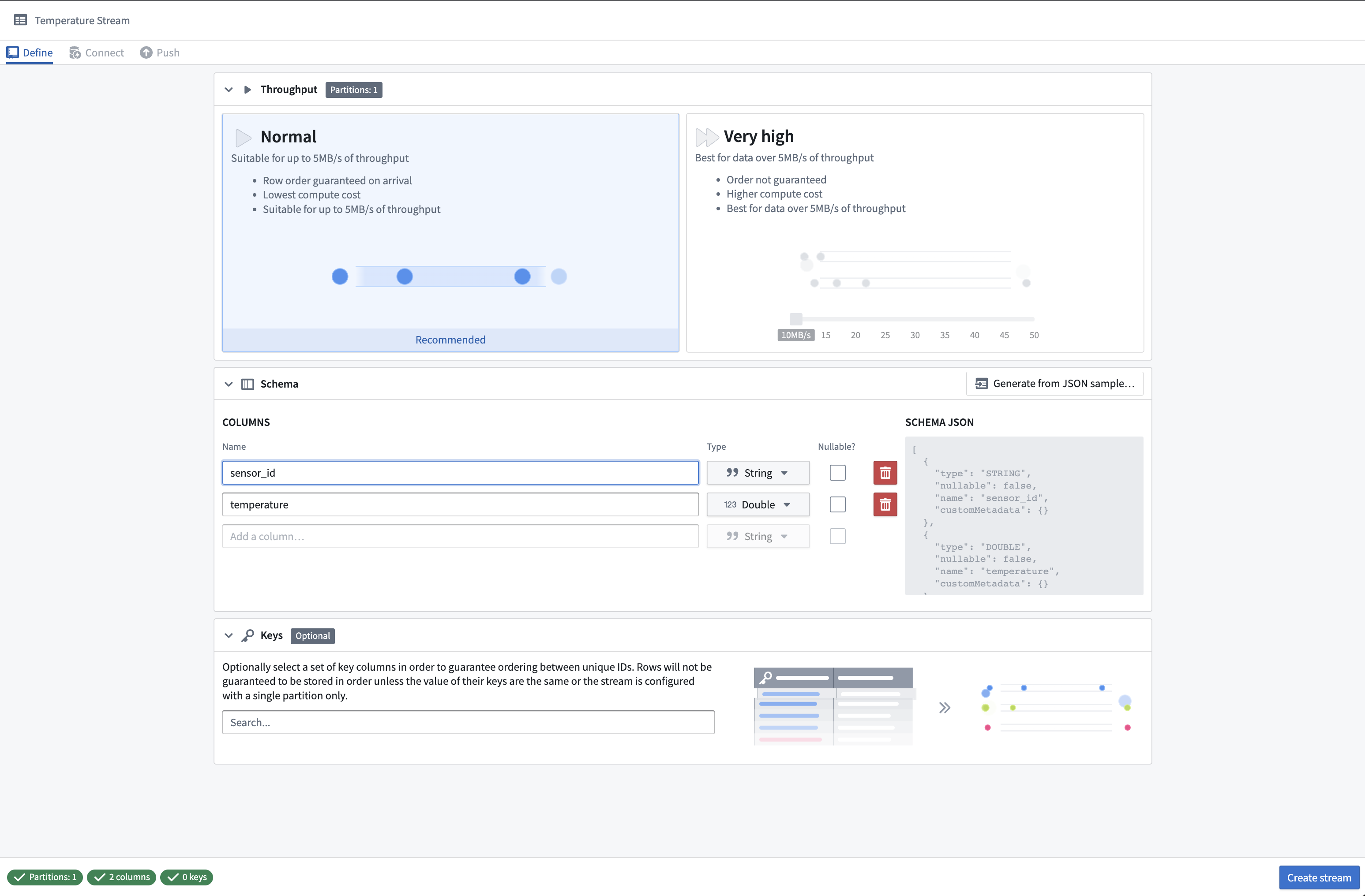The image size is (1365, 896).
Task: Click the Schema columns icon
Action: pyautogui.click(x=247, y=384)
